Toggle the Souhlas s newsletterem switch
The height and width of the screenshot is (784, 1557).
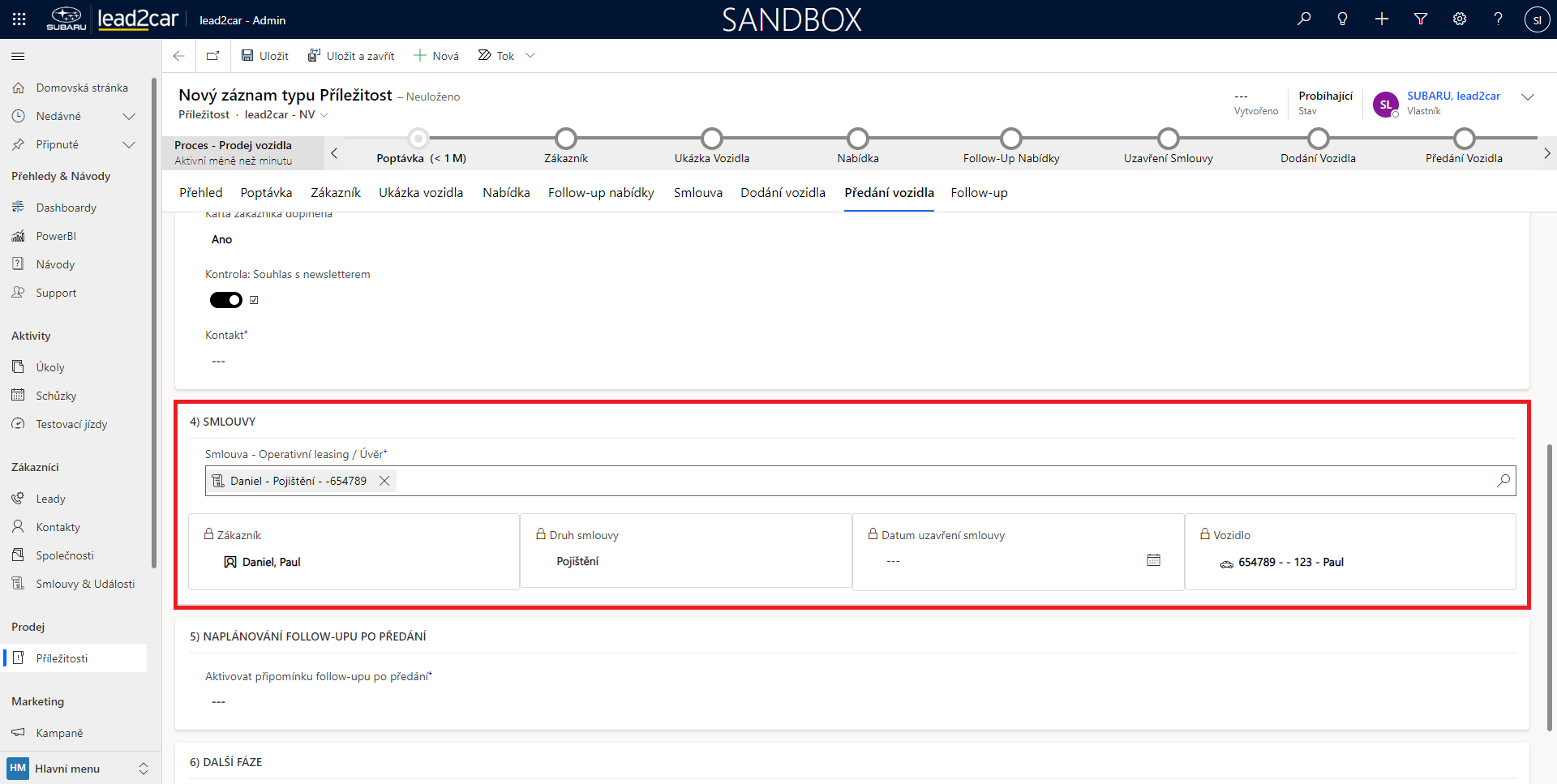point(226,300)
